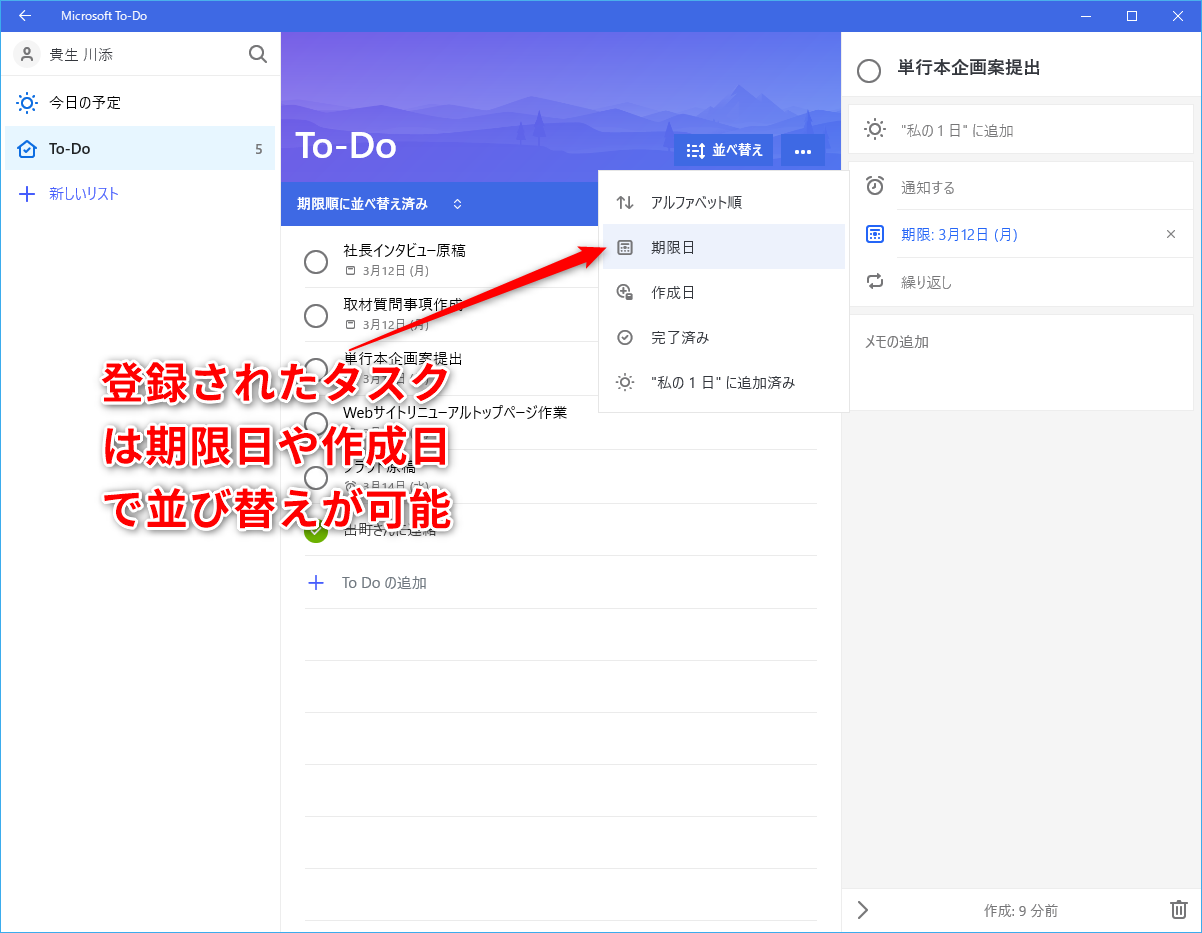Screen dimensions: 1202x933
Task: Toggle sort direction beside 期限順に並べ替え済み
Action: tap(458, 204)
